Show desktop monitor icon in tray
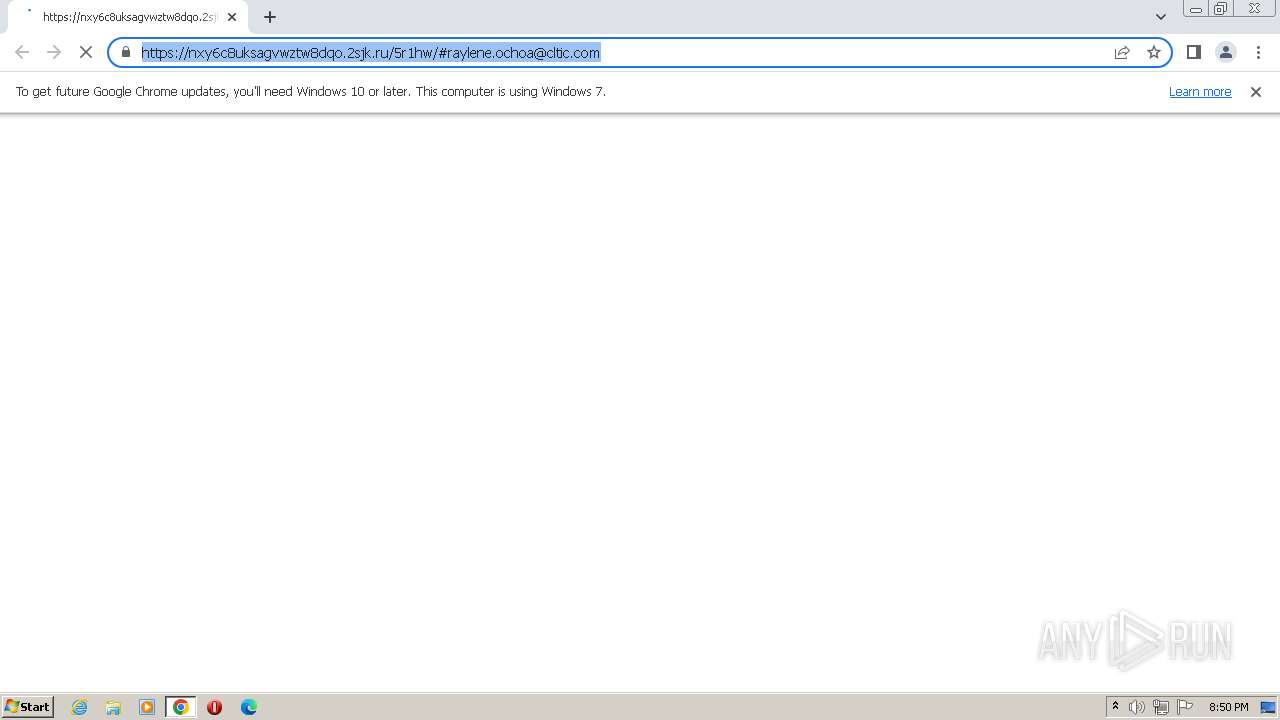Image resolution: width=1280 pixels, height=720 pixels. [1268, 707]
